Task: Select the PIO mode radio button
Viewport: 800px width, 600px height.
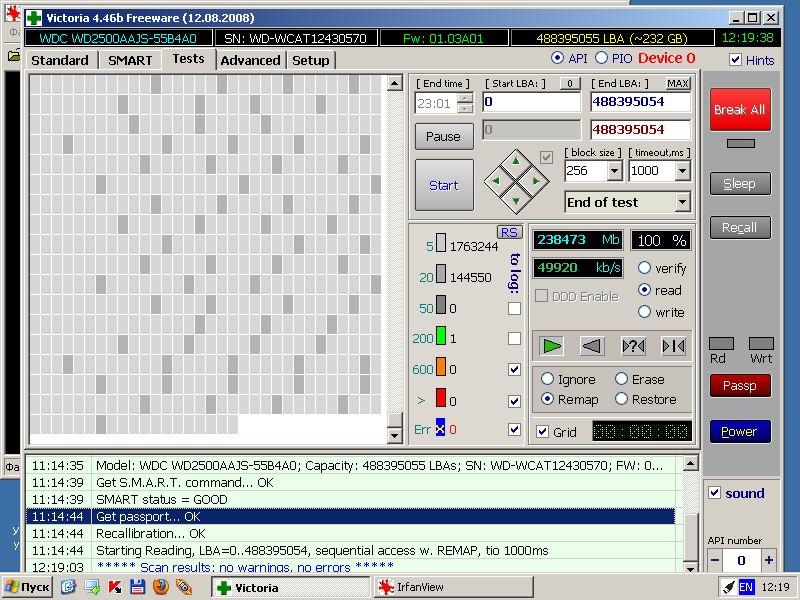Action: point(602,58)
